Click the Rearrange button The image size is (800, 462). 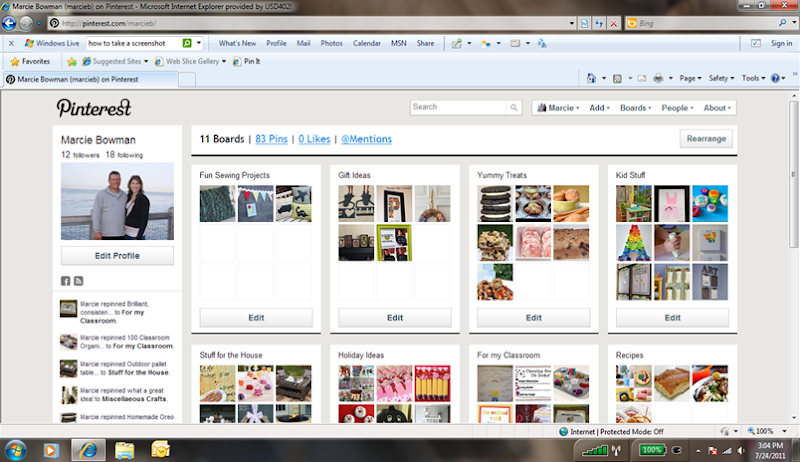pos(706,139)
